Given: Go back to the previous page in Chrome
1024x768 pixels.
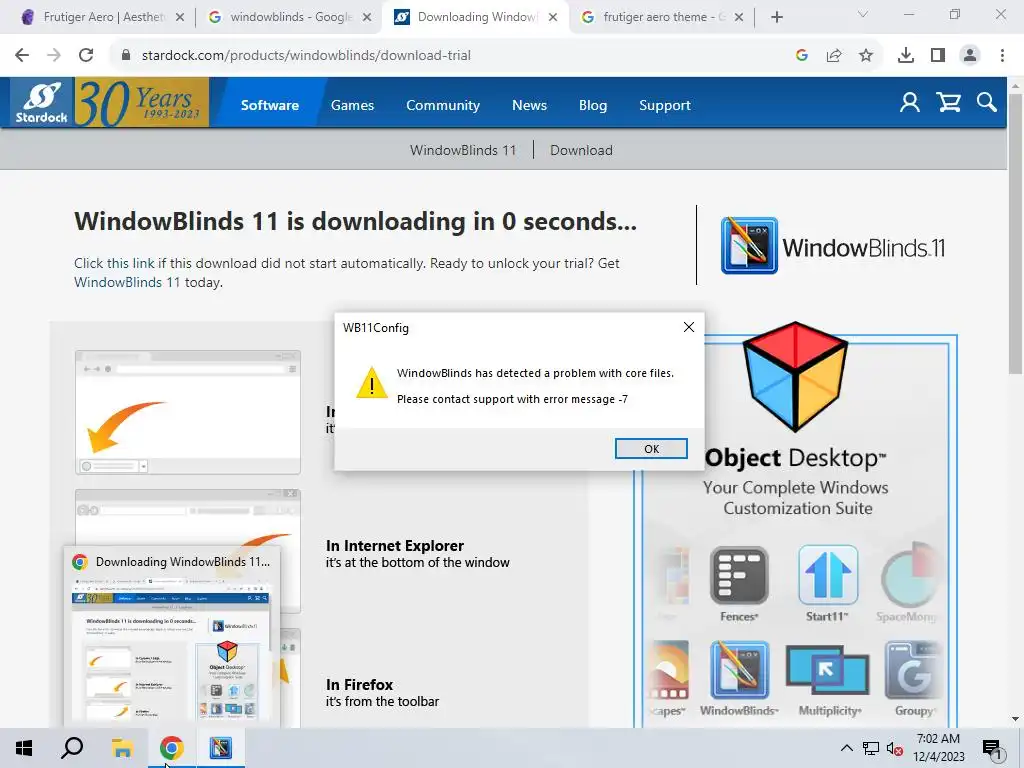Looking at the screenshot, I should 22,56.
